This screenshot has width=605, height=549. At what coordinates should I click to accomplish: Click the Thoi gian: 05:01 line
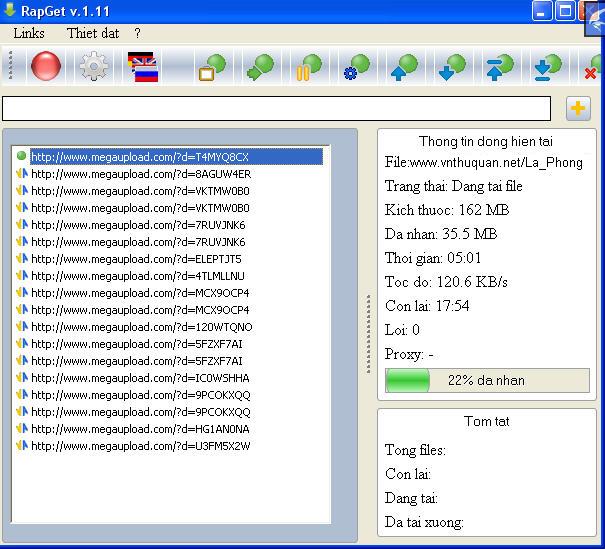click(433, 258)
